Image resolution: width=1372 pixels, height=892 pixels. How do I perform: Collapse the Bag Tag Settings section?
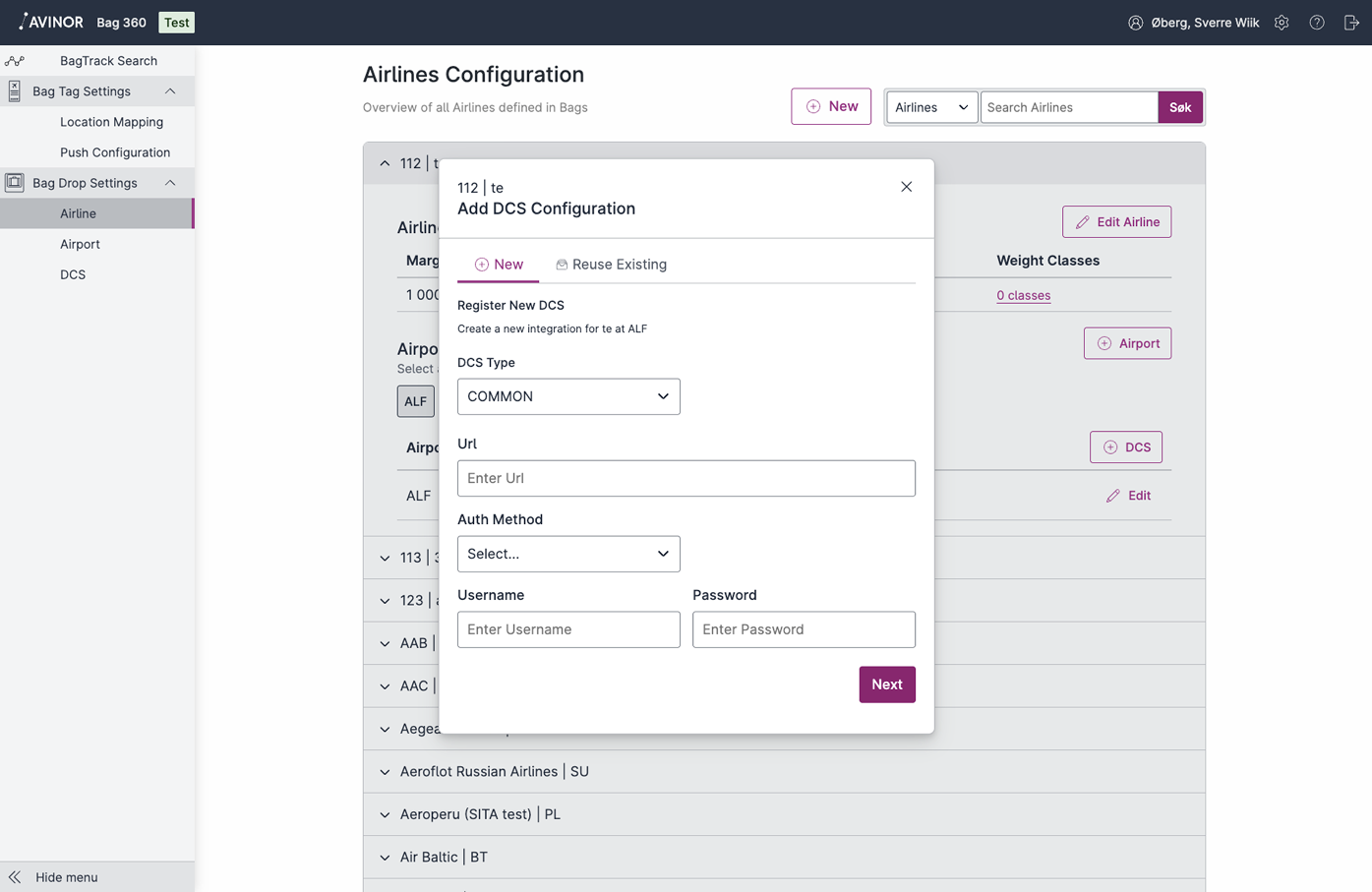pos(170,91)
